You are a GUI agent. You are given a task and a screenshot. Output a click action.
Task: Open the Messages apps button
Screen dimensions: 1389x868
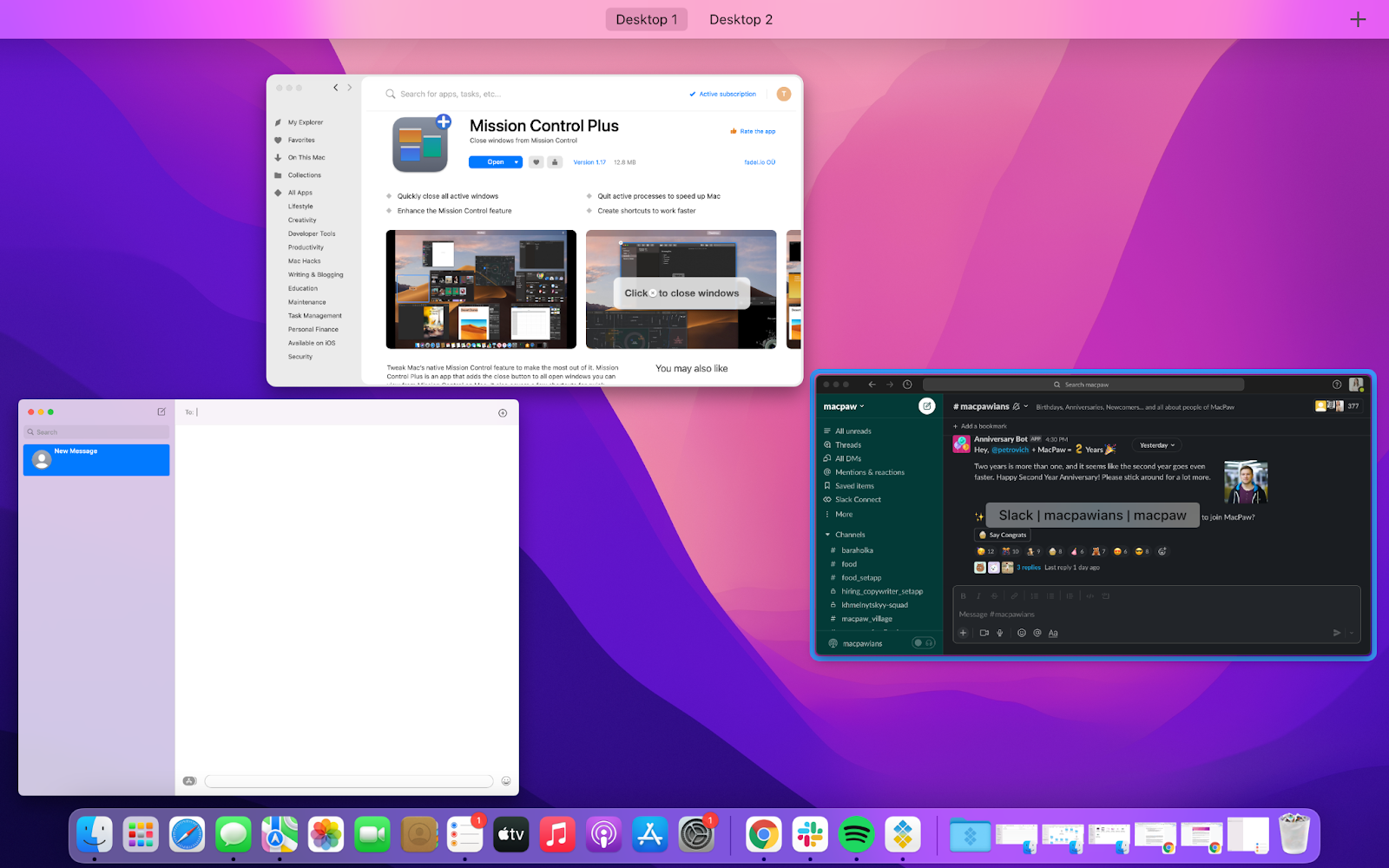[190, 781]
